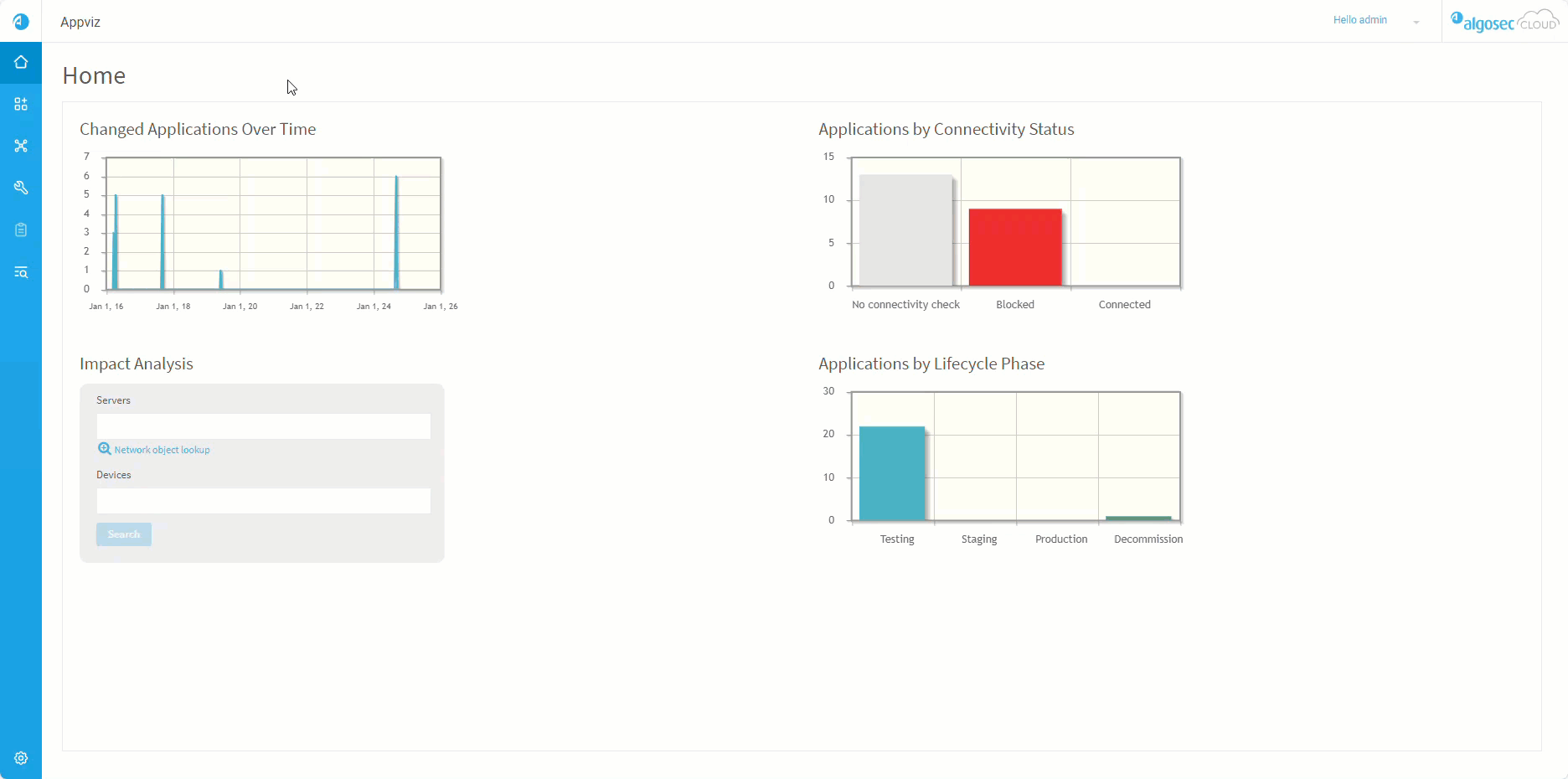This screenshot has height=779, width=1568.
Task: Click the teal Testing bar in lifecycle chart
Action: [892, 473]
